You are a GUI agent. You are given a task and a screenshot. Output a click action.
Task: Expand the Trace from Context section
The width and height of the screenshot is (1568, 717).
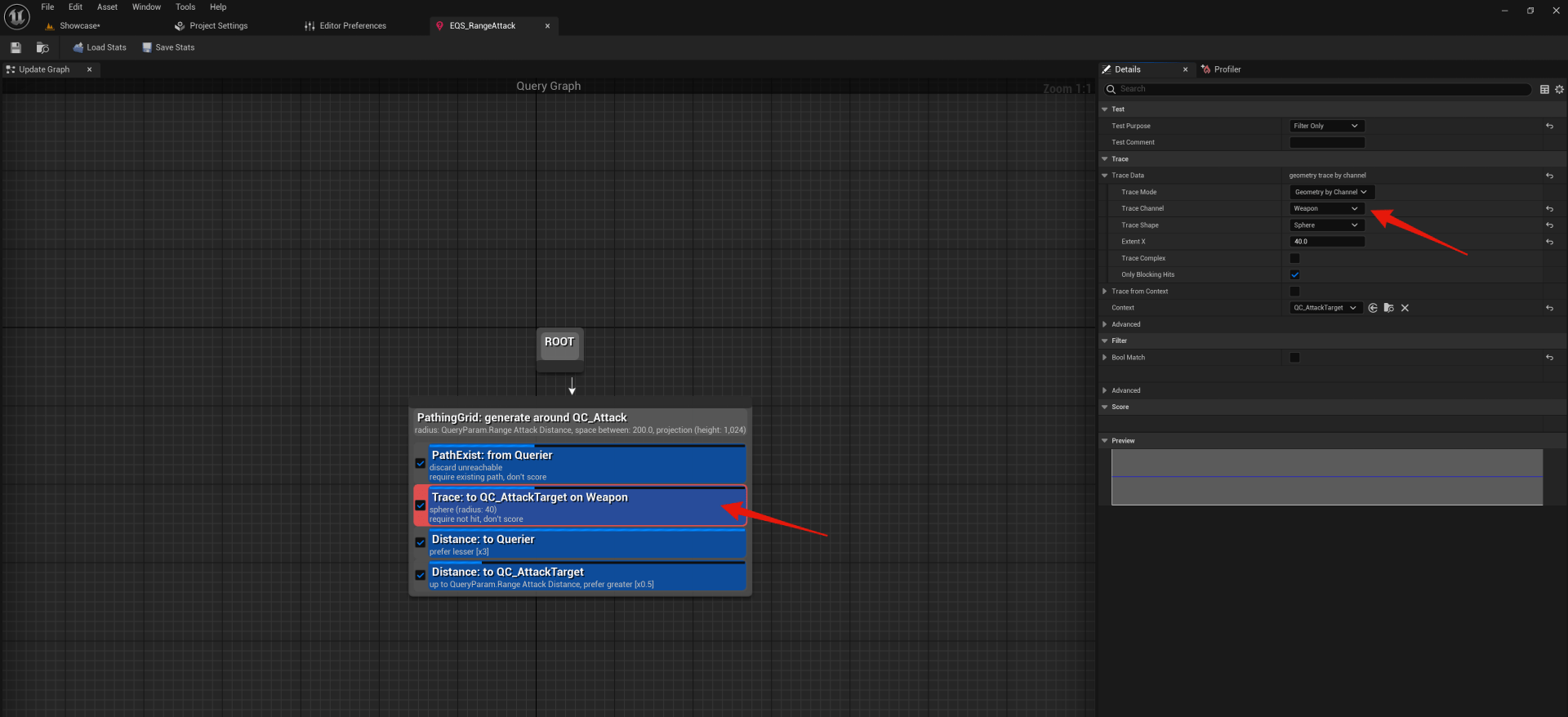1105,292
